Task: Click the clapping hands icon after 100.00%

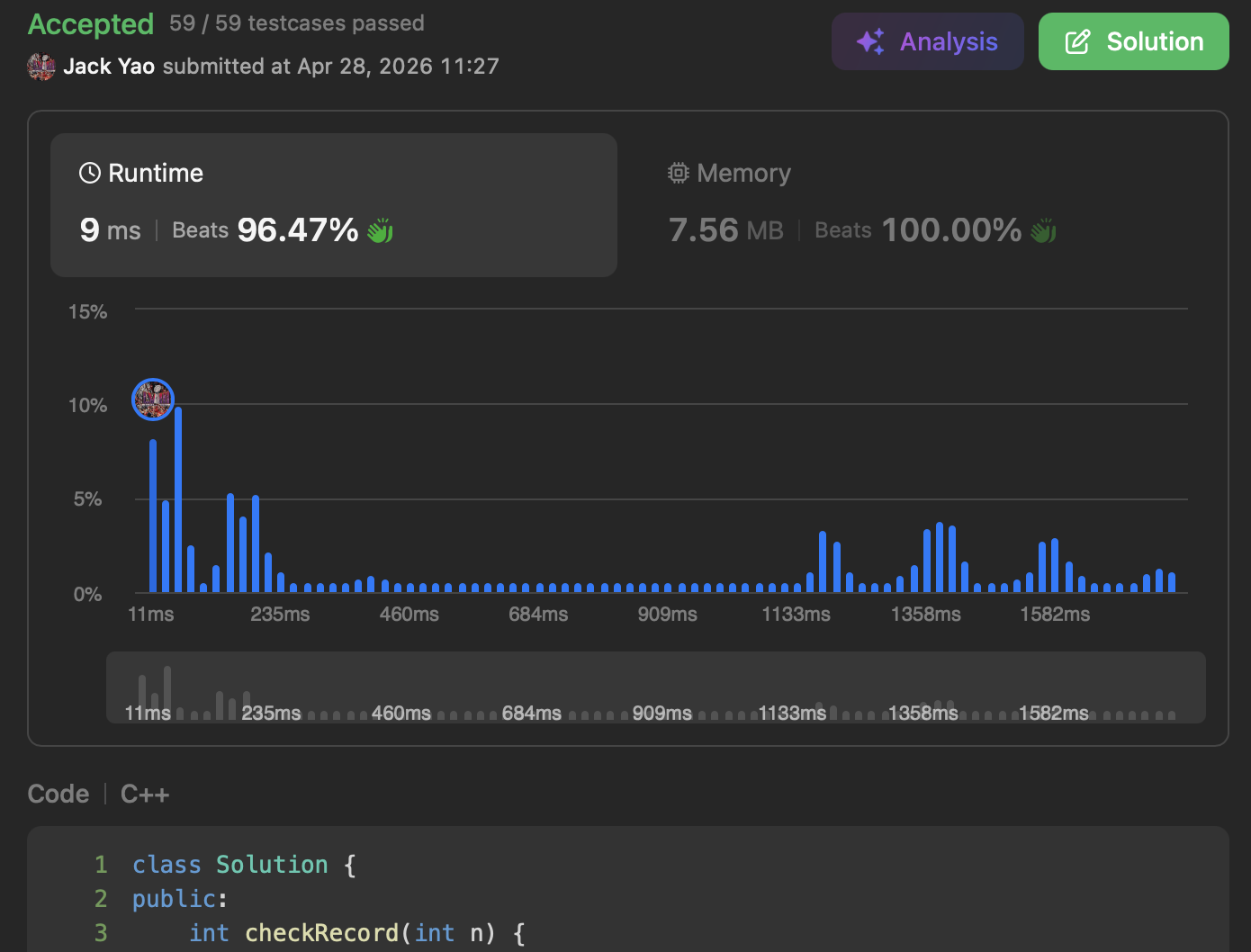Action: pos(1044,230)
